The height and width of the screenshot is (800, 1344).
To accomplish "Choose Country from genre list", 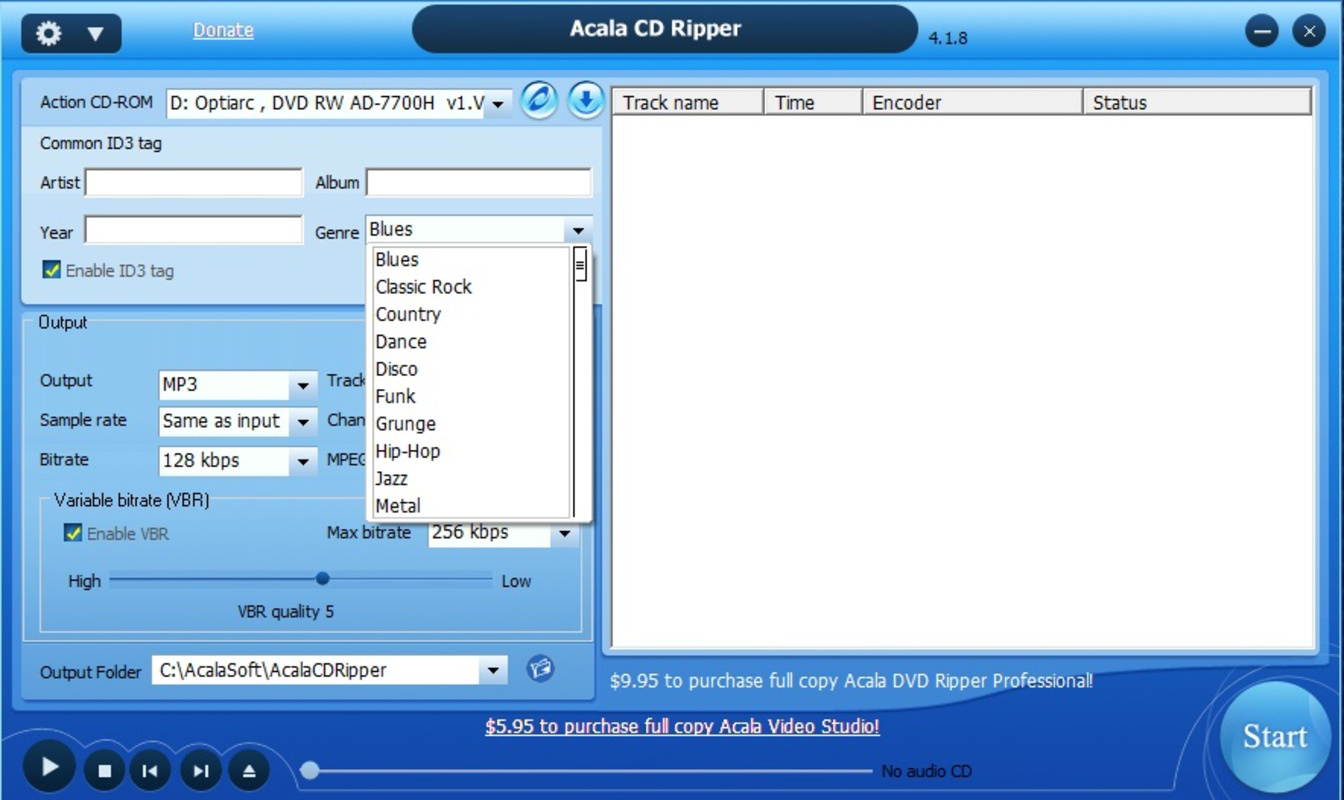I will [471, 314].
